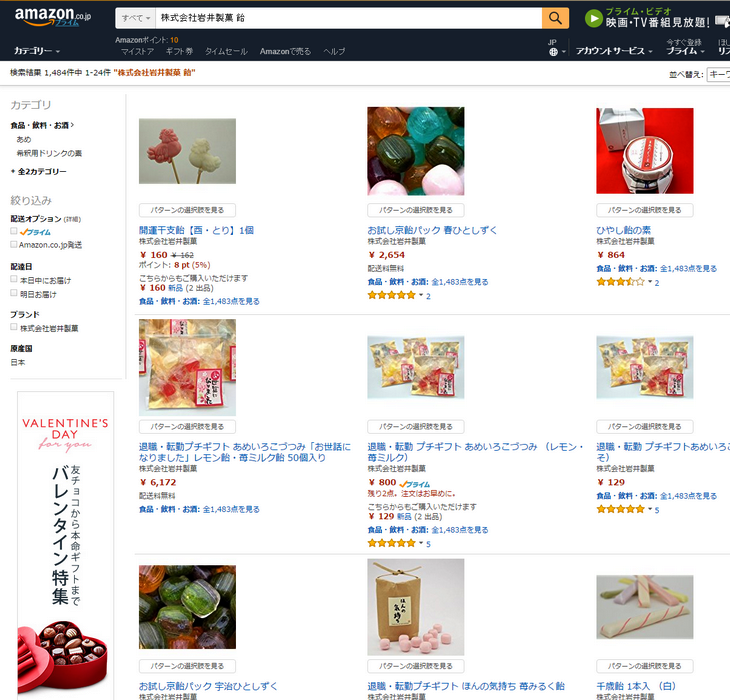Image resolution: width=730 pixels, height=700 pixels.
Task: Check the 本日中にお届け delivery filter
Action: [14, 279]
